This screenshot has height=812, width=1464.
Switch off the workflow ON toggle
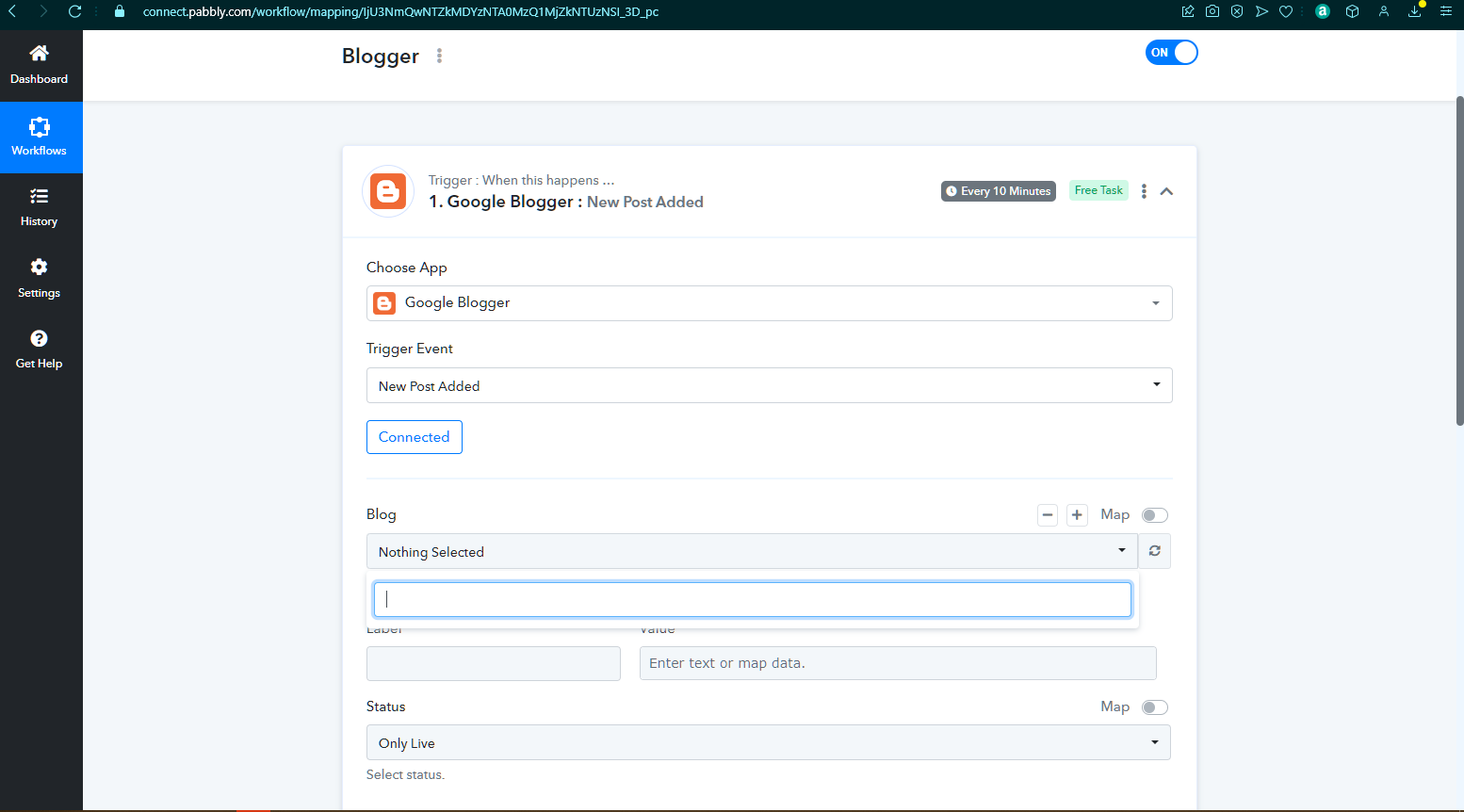click(x=1172, y=53)
